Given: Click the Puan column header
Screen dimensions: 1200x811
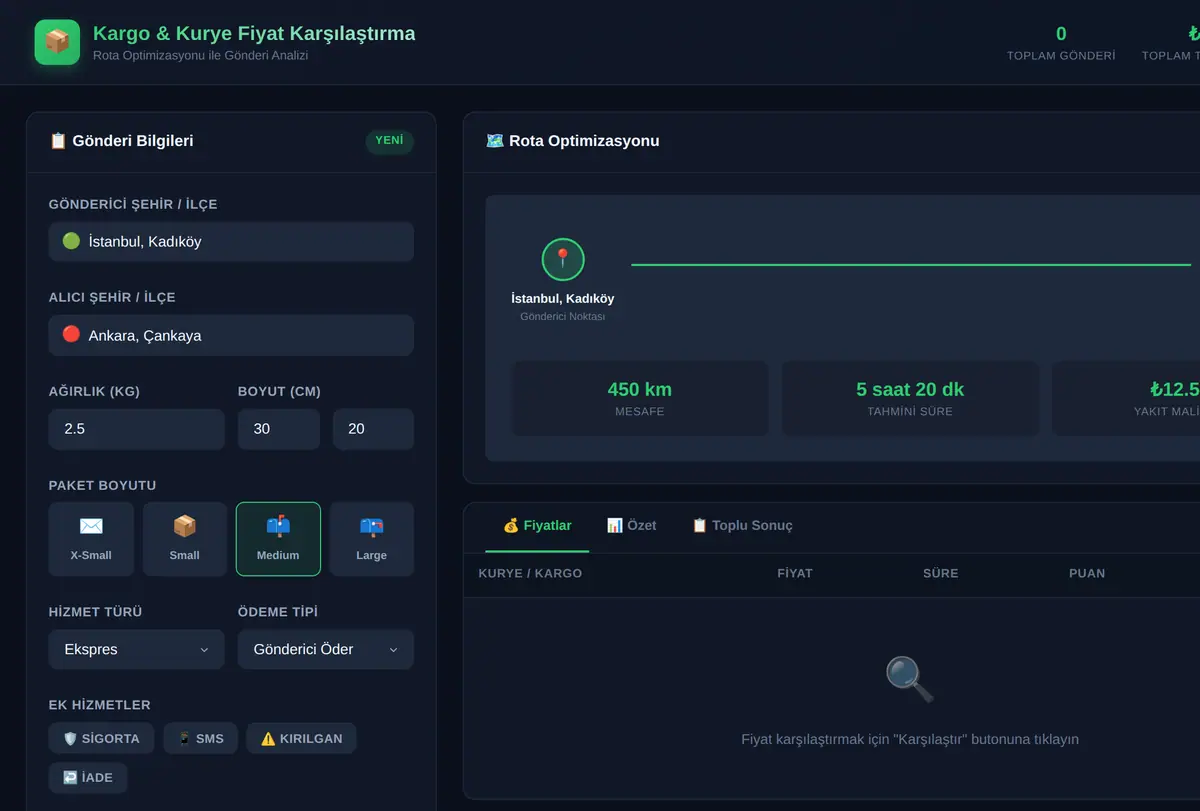Looking at the screenshot, I should 1087,574.
